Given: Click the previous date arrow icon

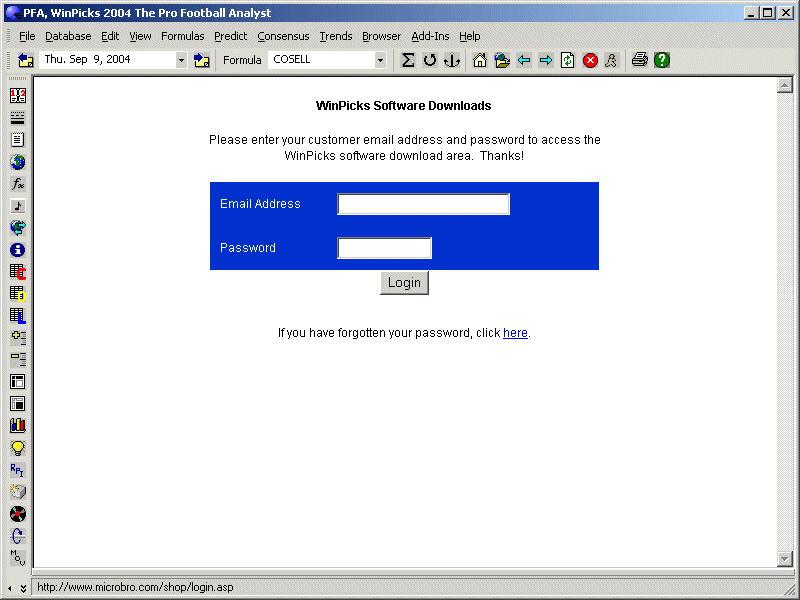Looking at the screenshot, I should click(x=26, y=60).
